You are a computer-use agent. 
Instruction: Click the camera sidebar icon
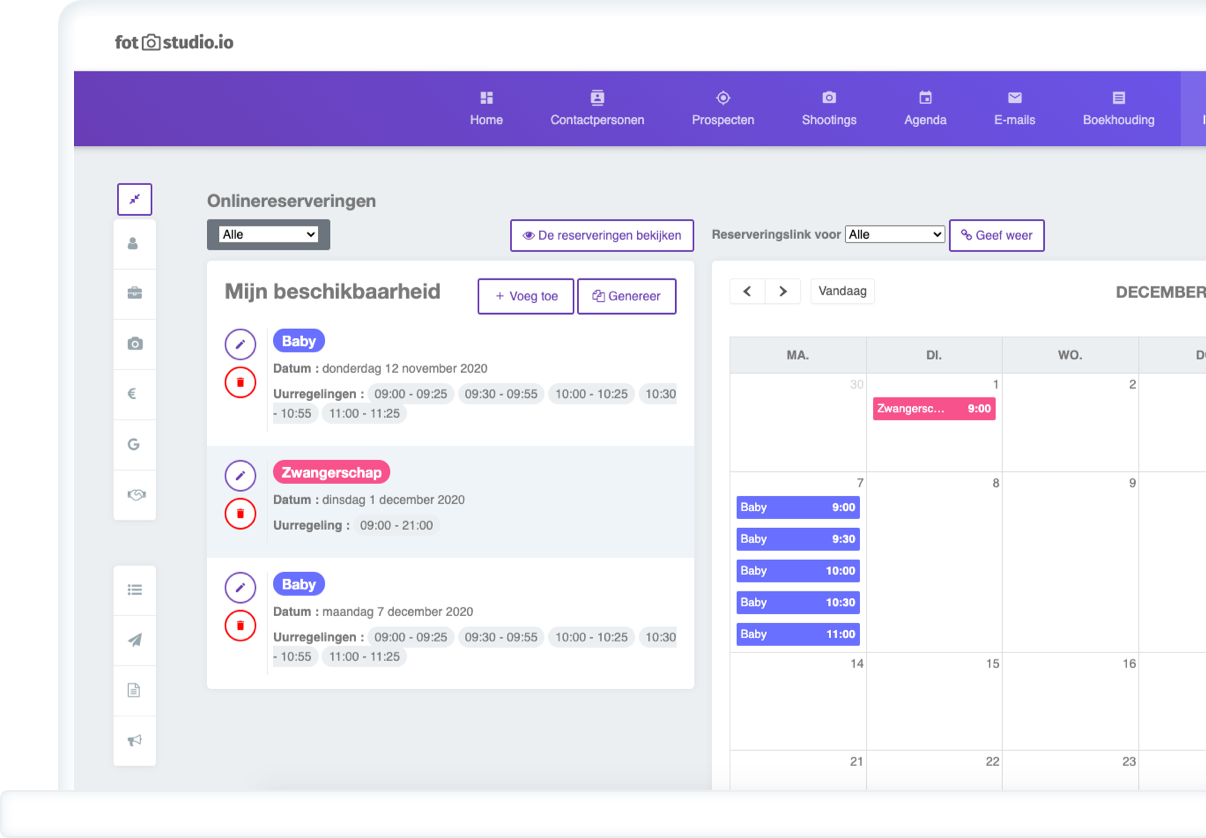134,344
